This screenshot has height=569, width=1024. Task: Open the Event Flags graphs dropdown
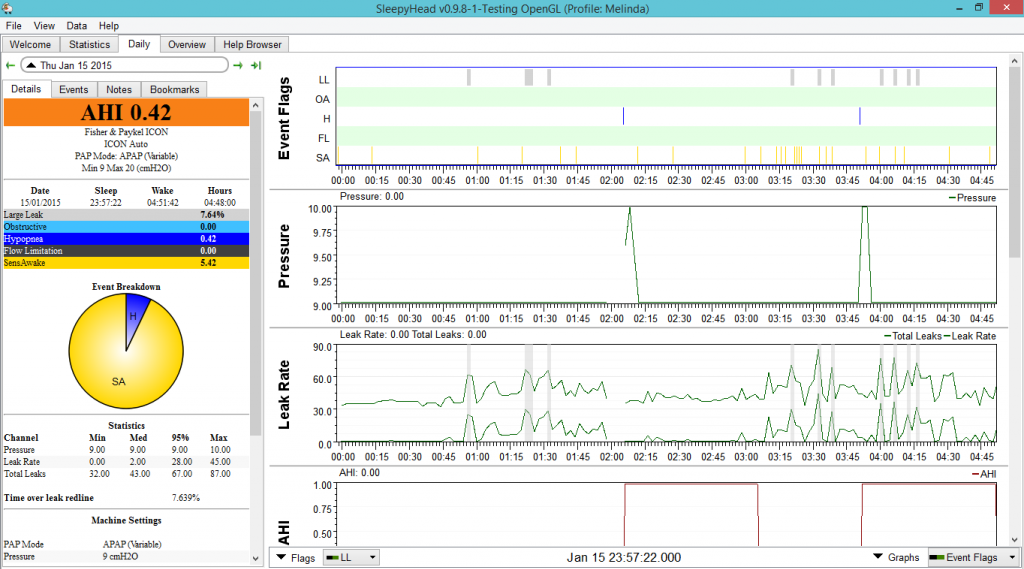(972, 557)
